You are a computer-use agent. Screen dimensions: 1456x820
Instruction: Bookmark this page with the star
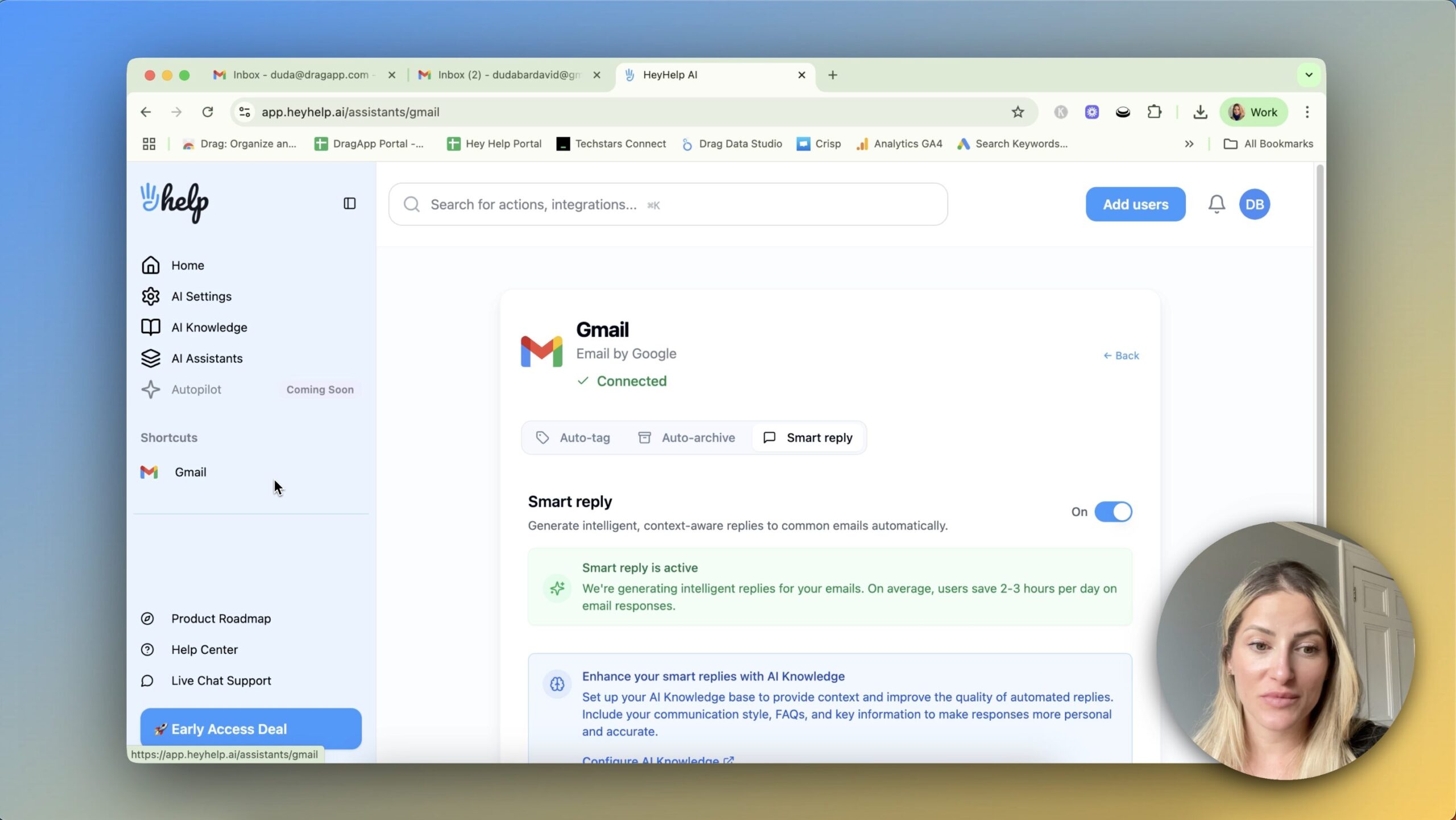click(1017, 112)
